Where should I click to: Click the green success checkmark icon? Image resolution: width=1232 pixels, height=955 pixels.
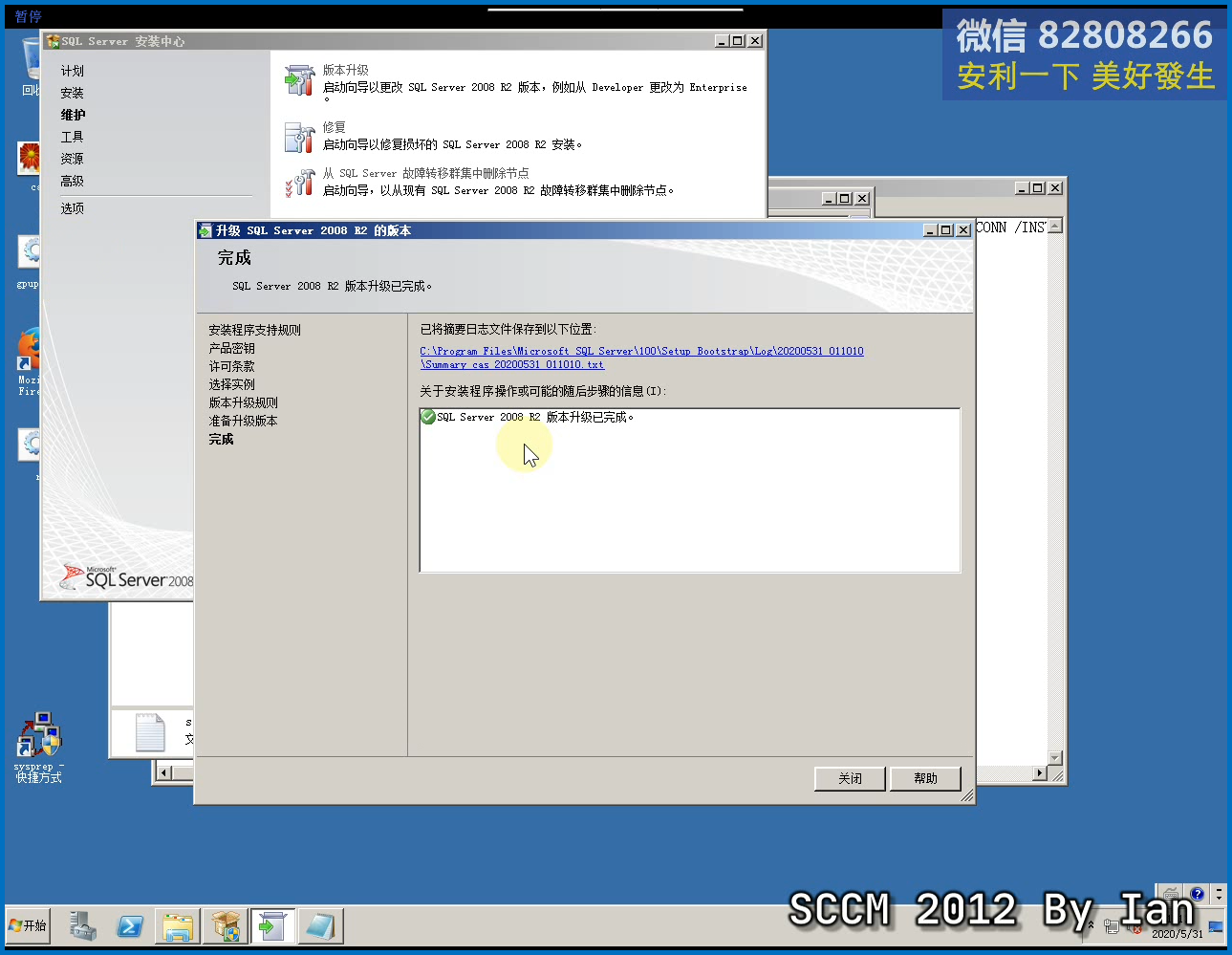[x=428, y=417]
